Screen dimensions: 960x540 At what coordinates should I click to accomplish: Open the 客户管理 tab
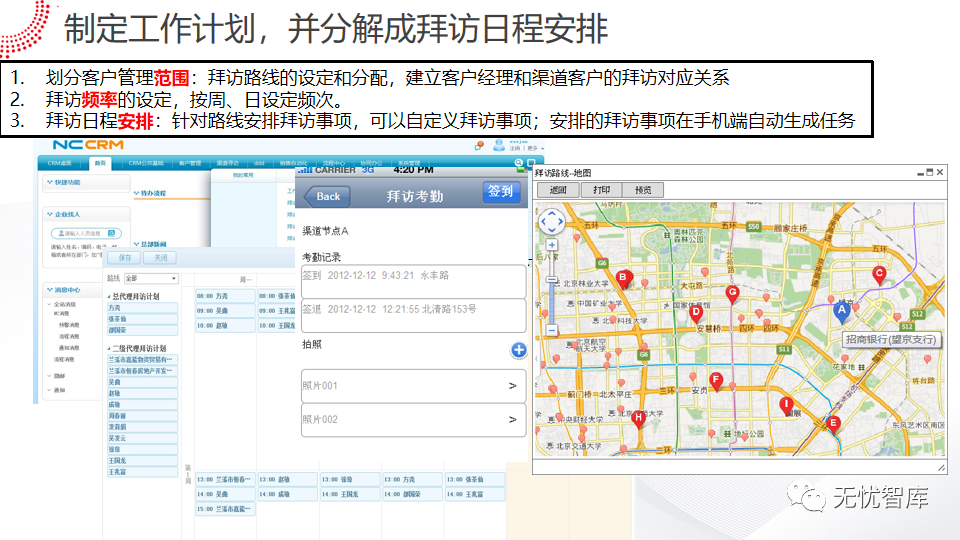pyautogui.click(x=190, y=163)
